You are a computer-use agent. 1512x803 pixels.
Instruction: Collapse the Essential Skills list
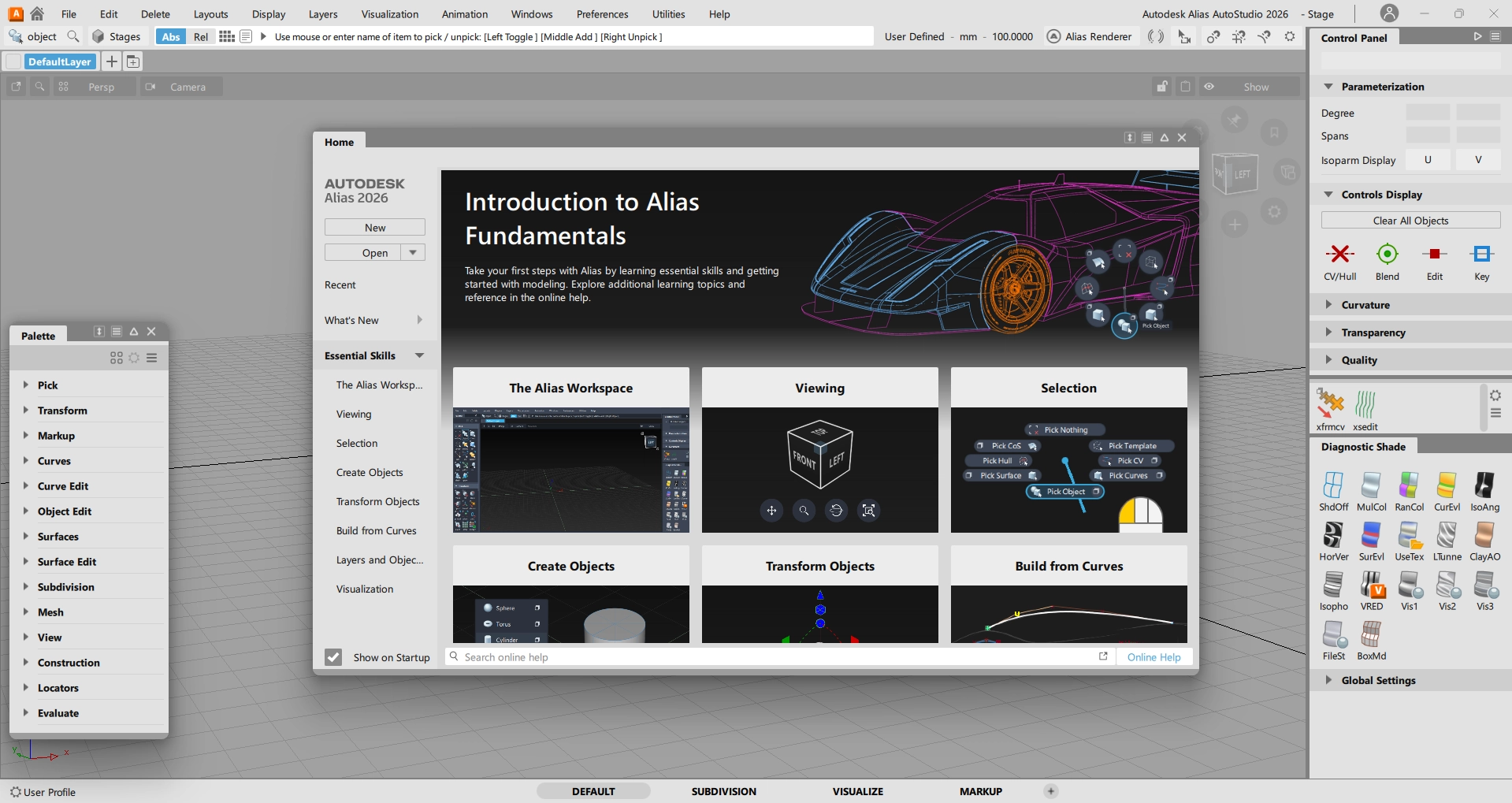419,355
